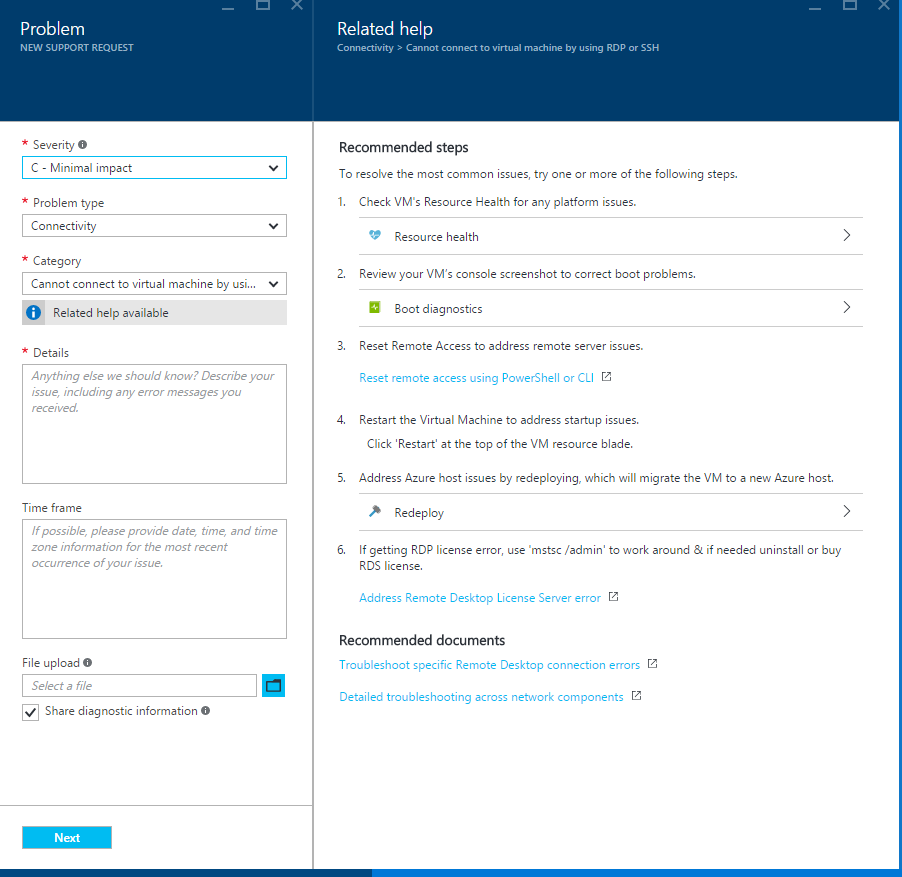This screenshot has height=877, width=902.
Task: Click the Next button
Action: 66,837
